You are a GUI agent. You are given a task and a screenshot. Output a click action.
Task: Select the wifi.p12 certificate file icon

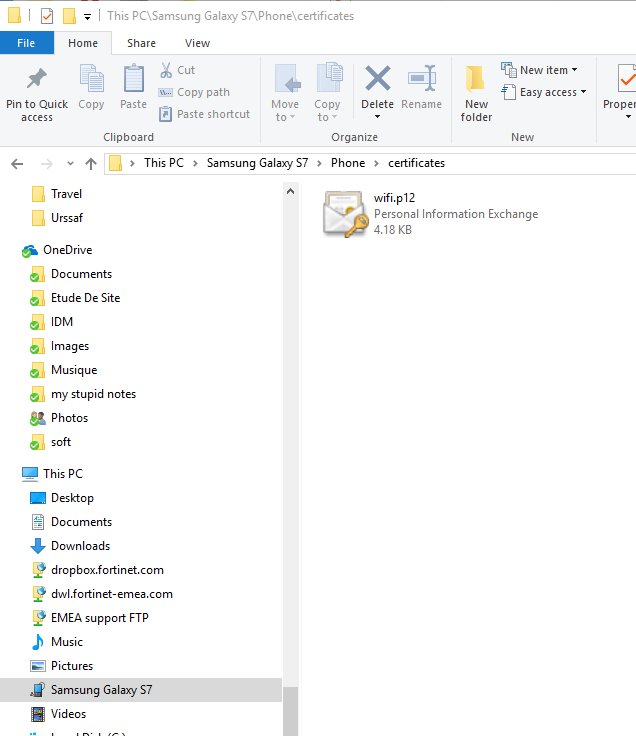click(x=345, y=214)
